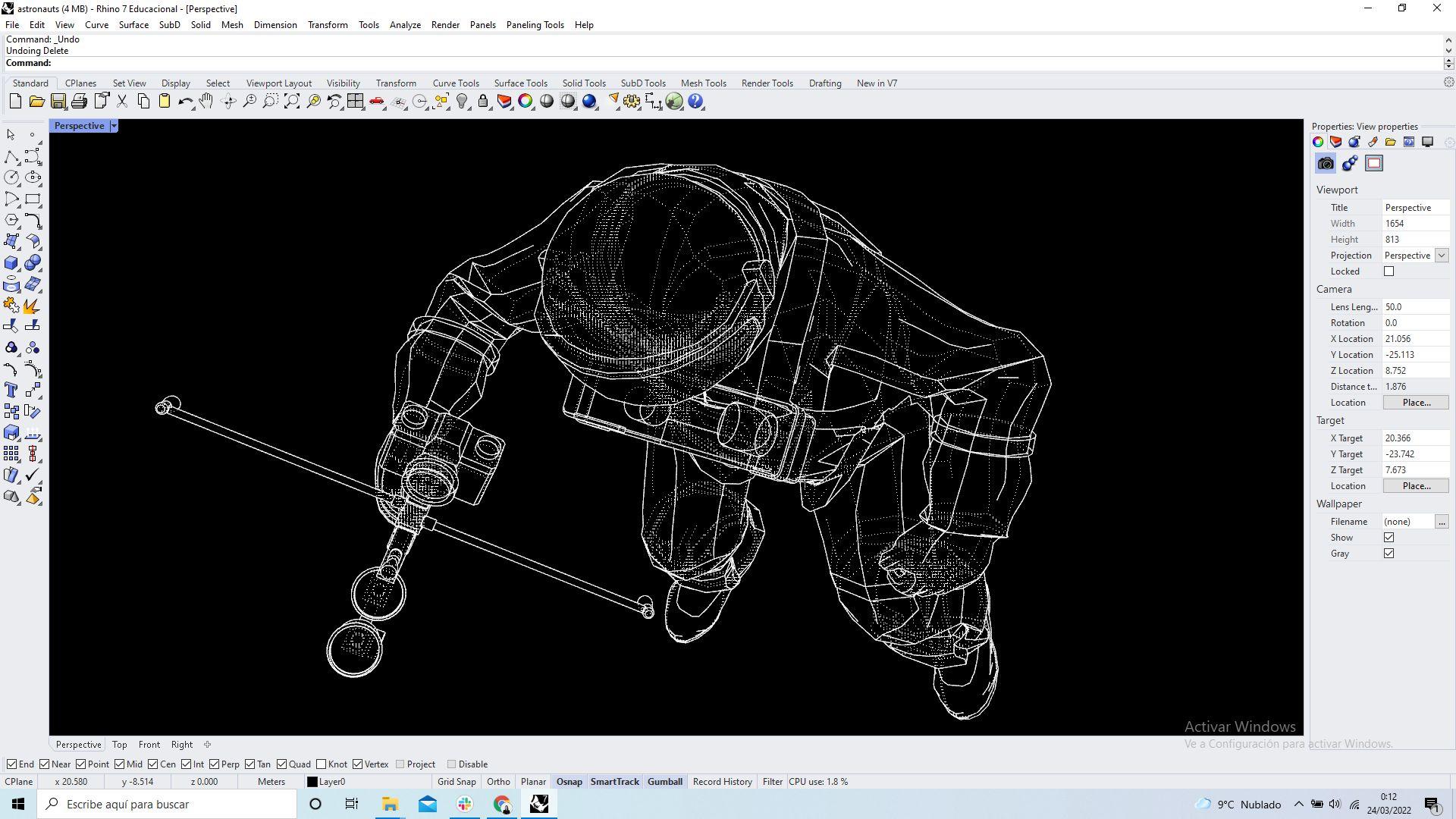The image size is (1456, 819).
Task: Click the camera View properties icon
Action: click(x=1326, y=164)
